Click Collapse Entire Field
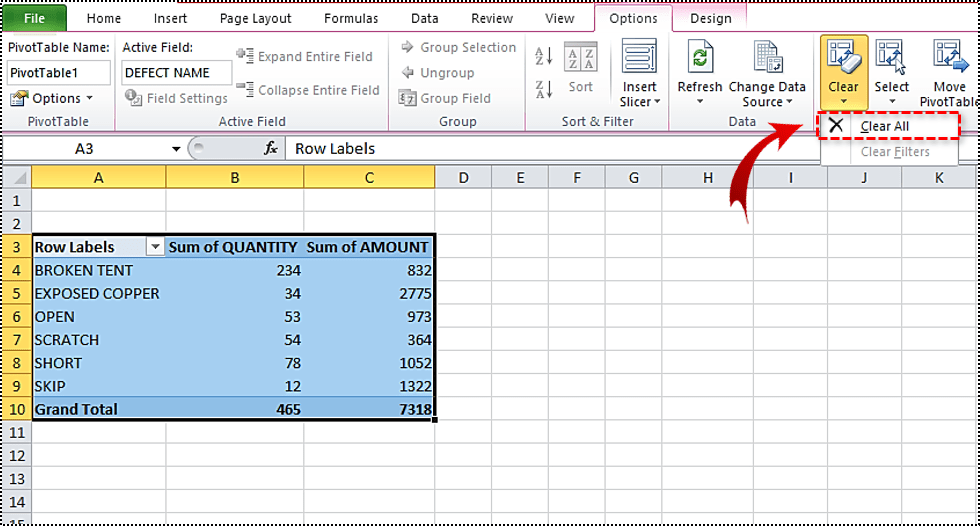 click(x=308, y=90)
